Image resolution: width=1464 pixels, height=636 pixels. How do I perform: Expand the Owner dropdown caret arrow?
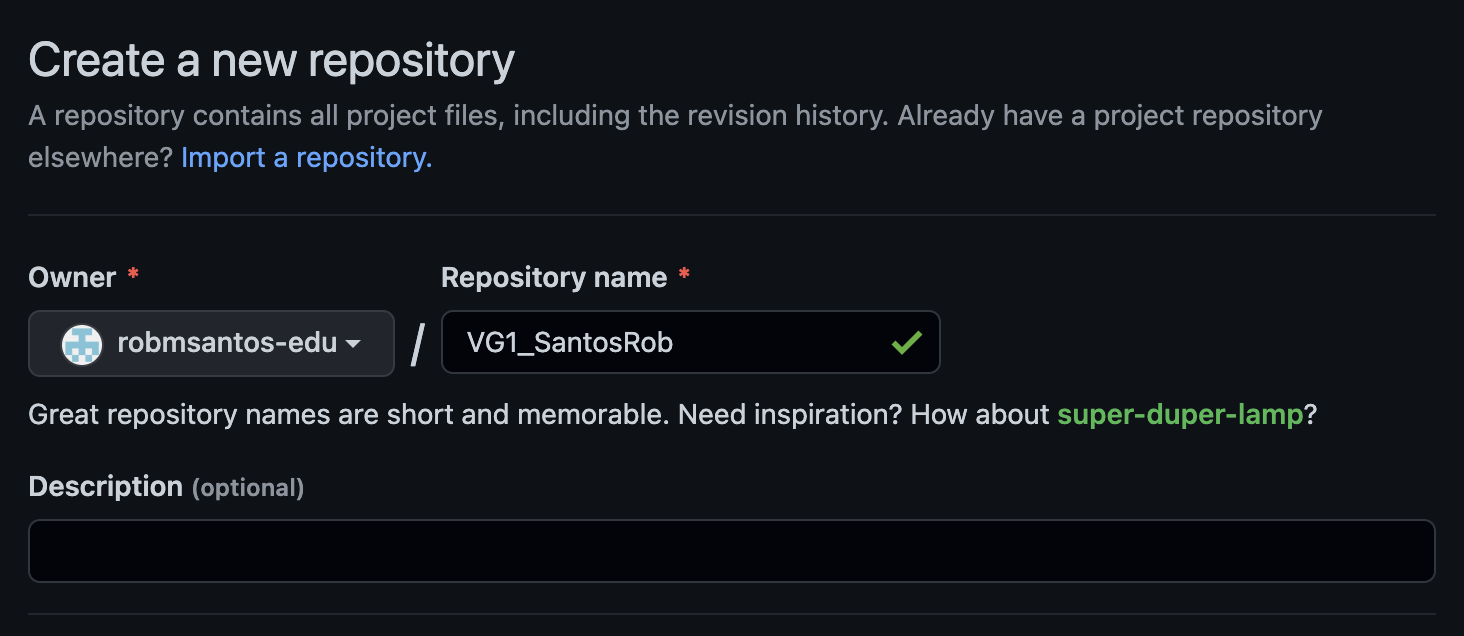[x=353, y=344]
